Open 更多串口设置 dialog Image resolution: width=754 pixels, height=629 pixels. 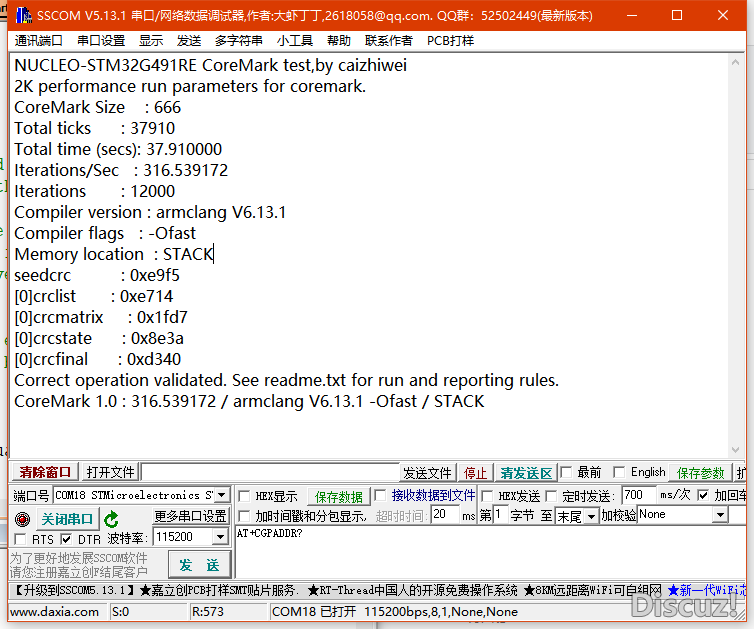tap(190, 516)
